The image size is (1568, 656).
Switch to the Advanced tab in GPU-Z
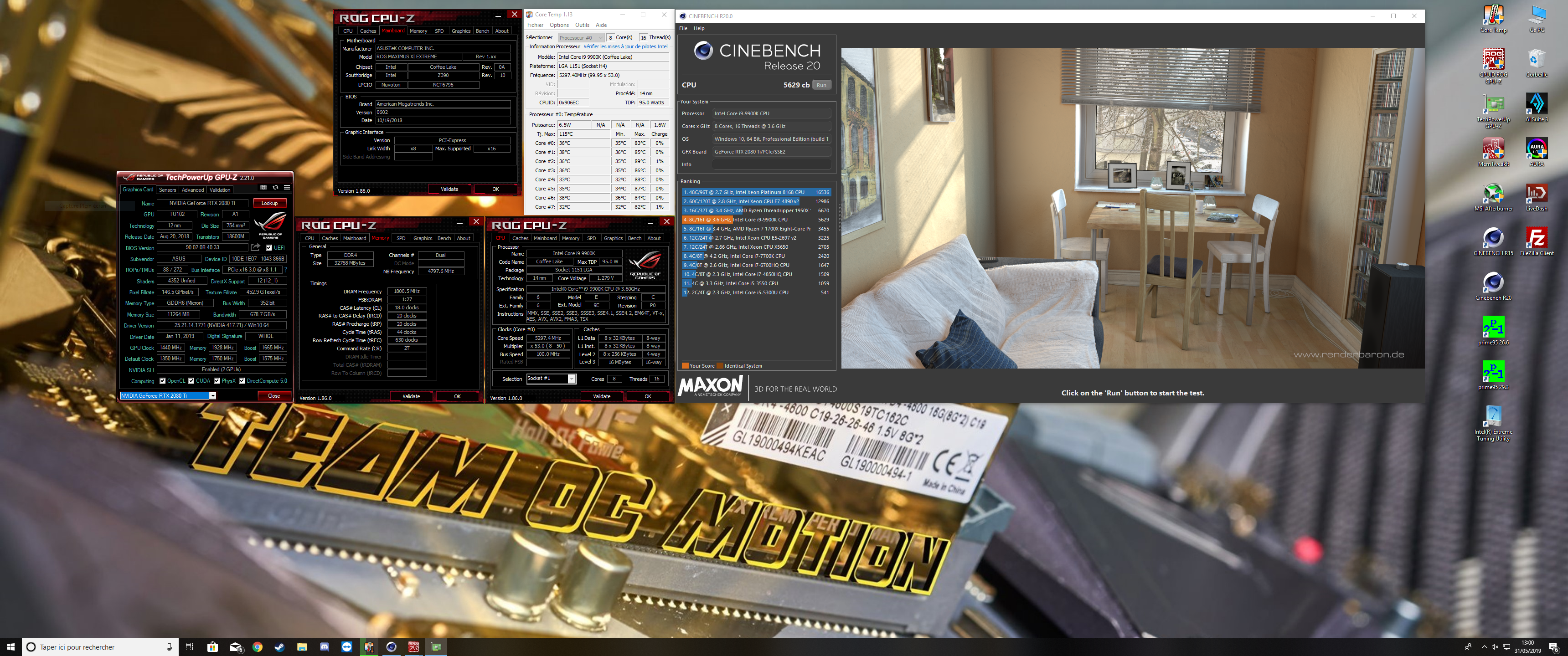[x=192, y=190]
